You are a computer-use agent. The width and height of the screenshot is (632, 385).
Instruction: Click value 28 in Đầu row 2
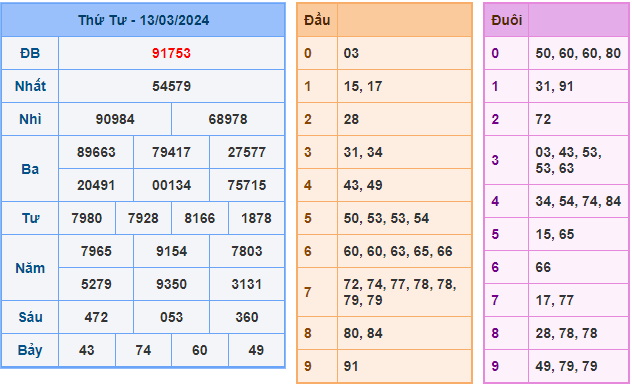[351, 119]
